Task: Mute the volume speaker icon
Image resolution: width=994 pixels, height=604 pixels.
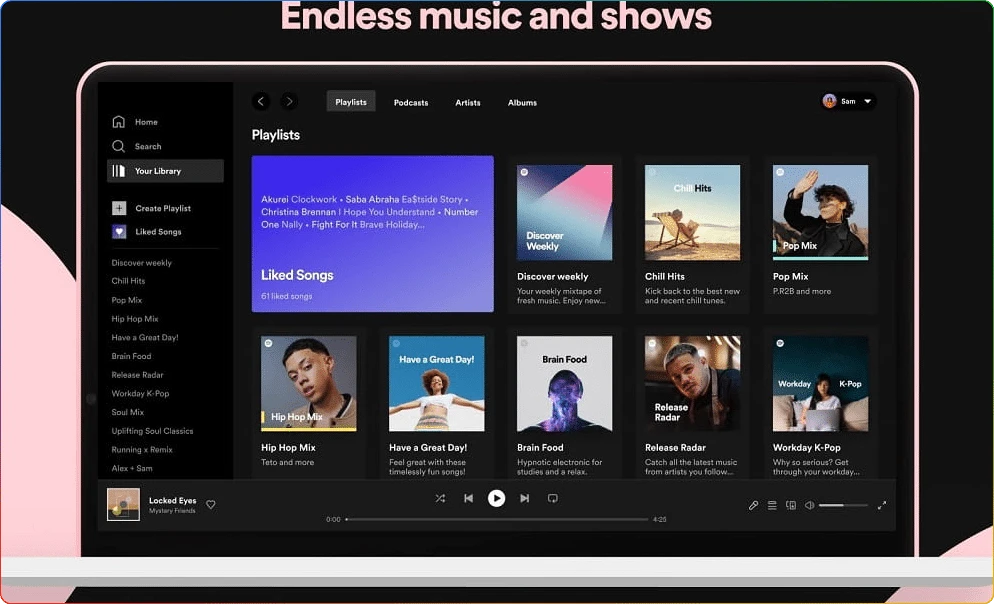Action: [x=809, y=506]
